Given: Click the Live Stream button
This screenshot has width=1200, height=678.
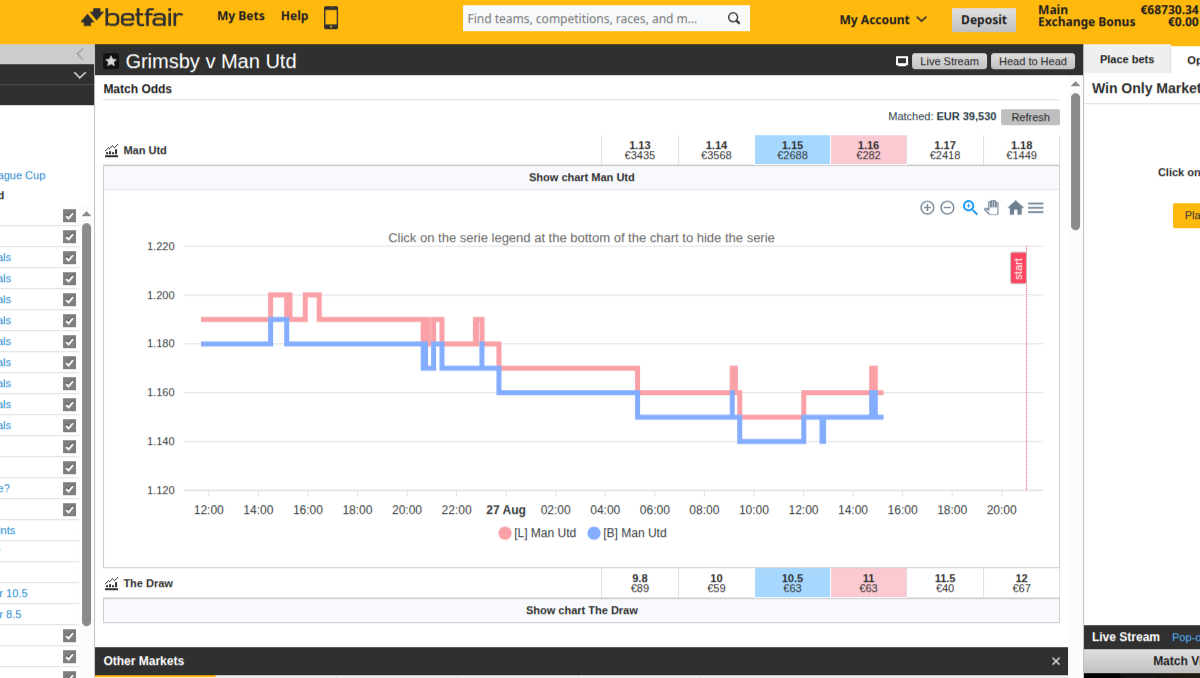Looking at the screenshot, I should (x=949, y=61).
